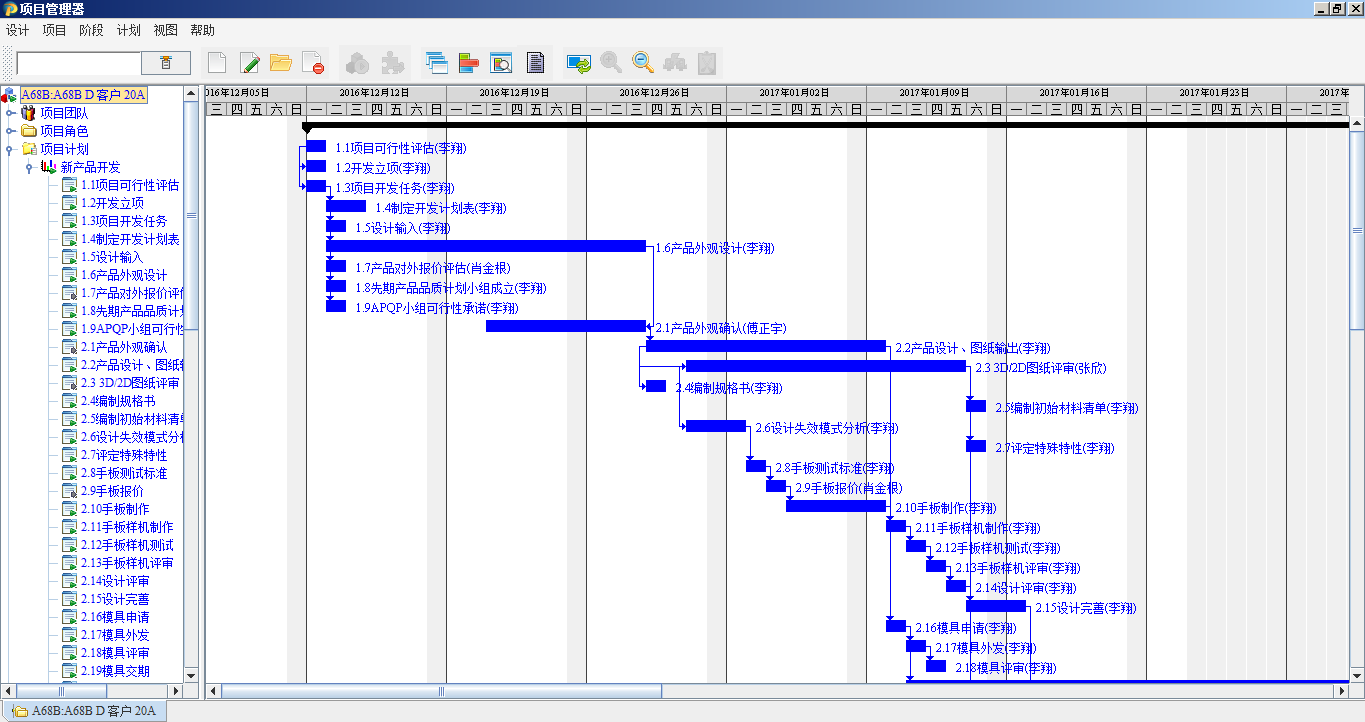
Task: Click the search button beside the text field
Action: (x=166, y=63)
